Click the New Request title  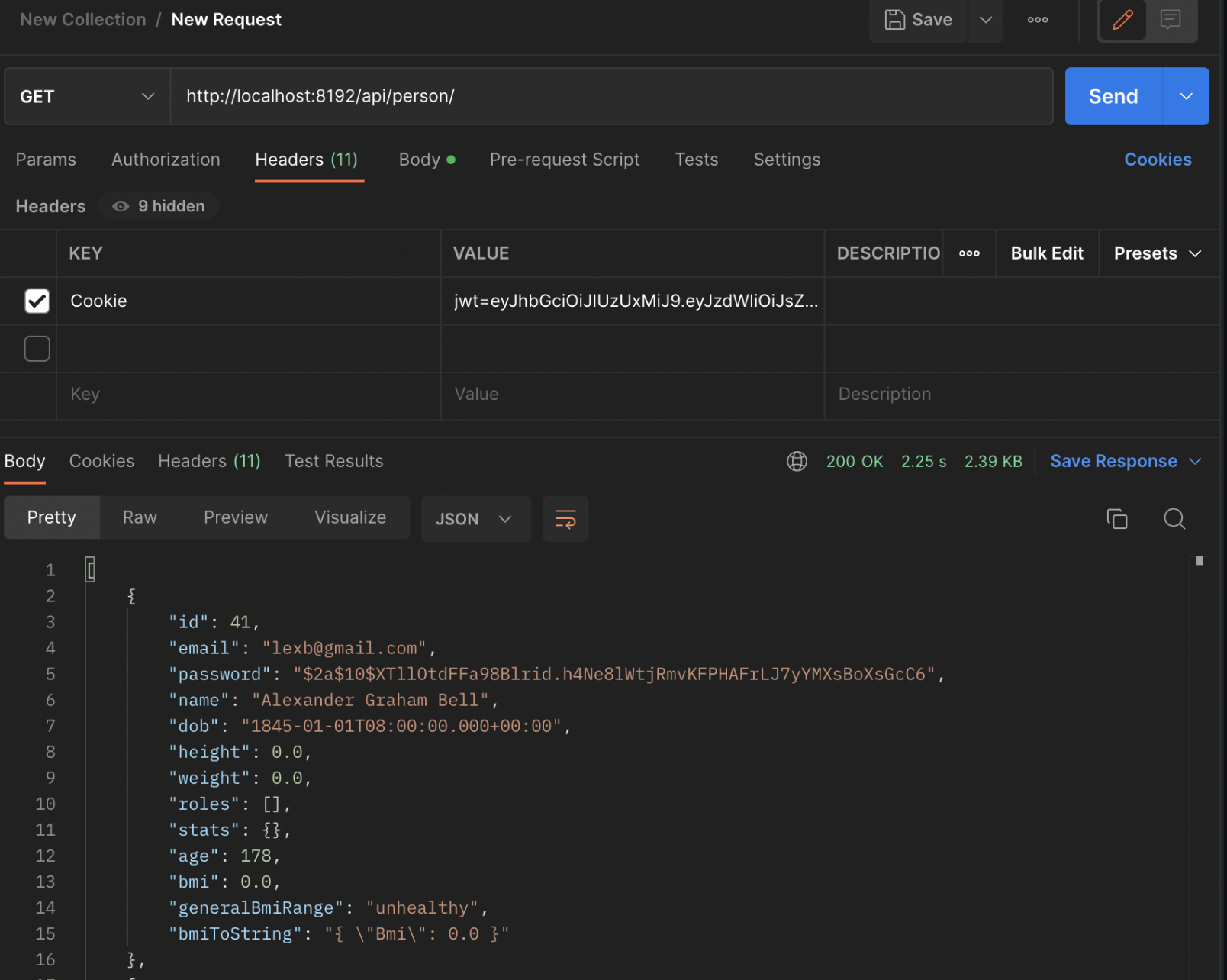[226, 20]
